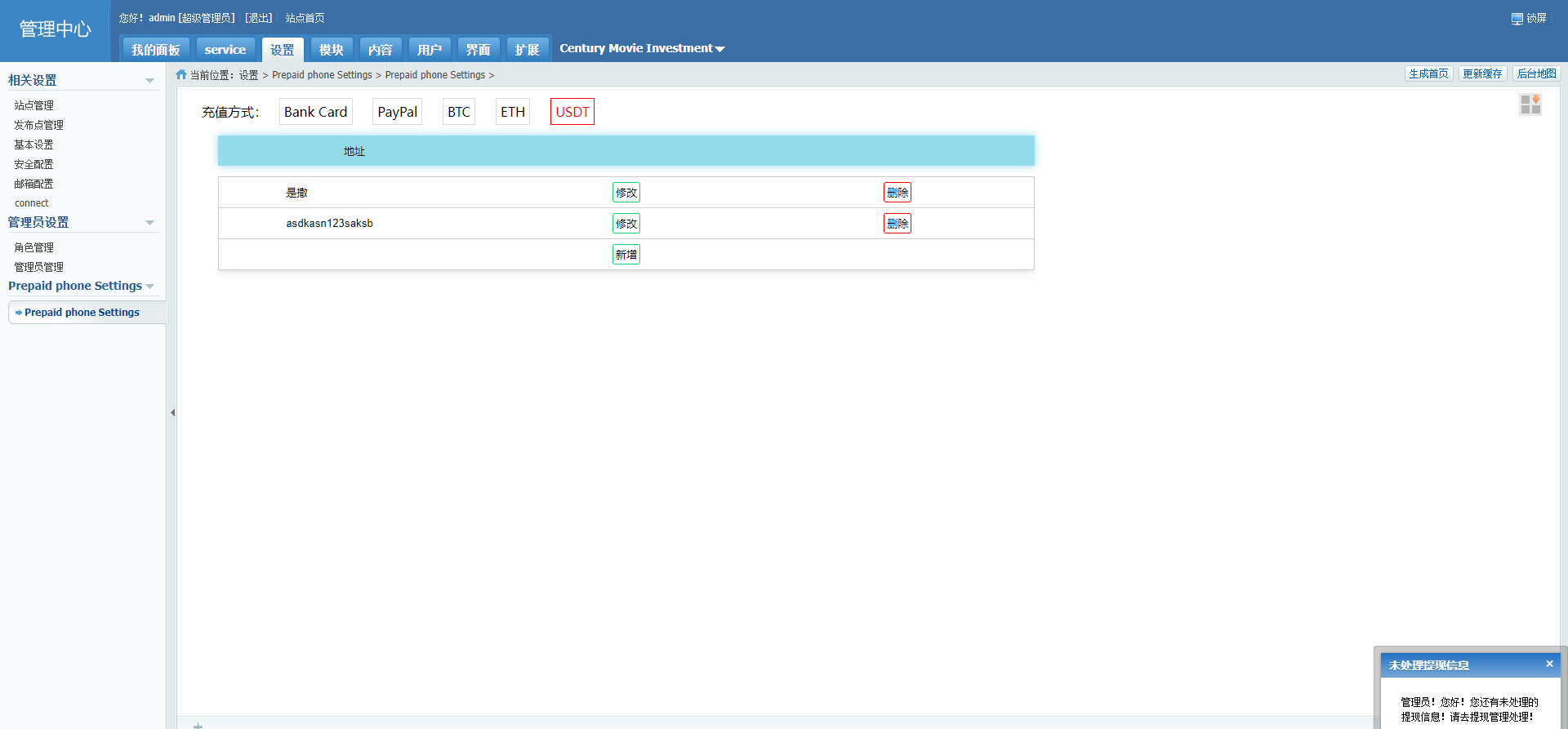This screenshot has height=729, width=1568.
Task: Open 站点管理 in the sidebar
Action: click(x=34, y=105)
